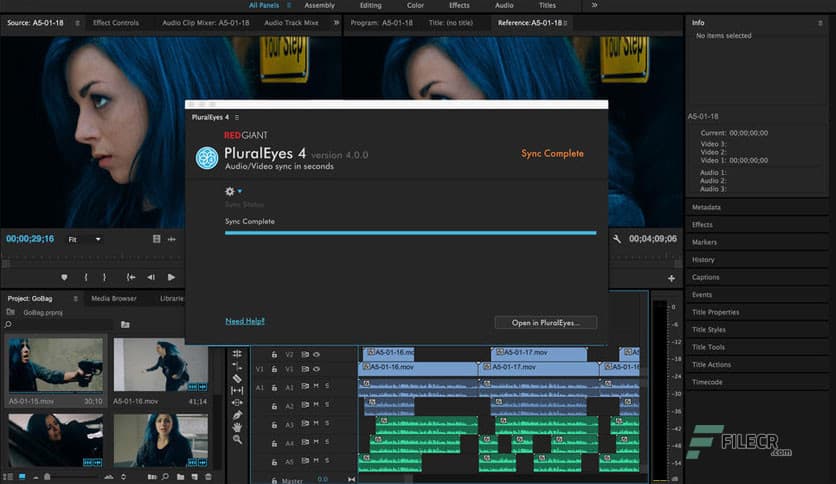Open PluralEyes gear settings dropdown

pyautogui.click(x=232, y=191)
